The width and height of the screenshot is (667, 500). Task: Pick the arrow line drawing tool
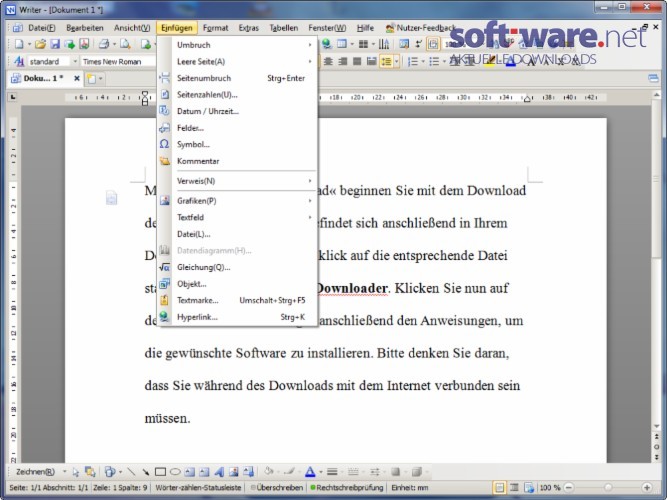point(145,471)
